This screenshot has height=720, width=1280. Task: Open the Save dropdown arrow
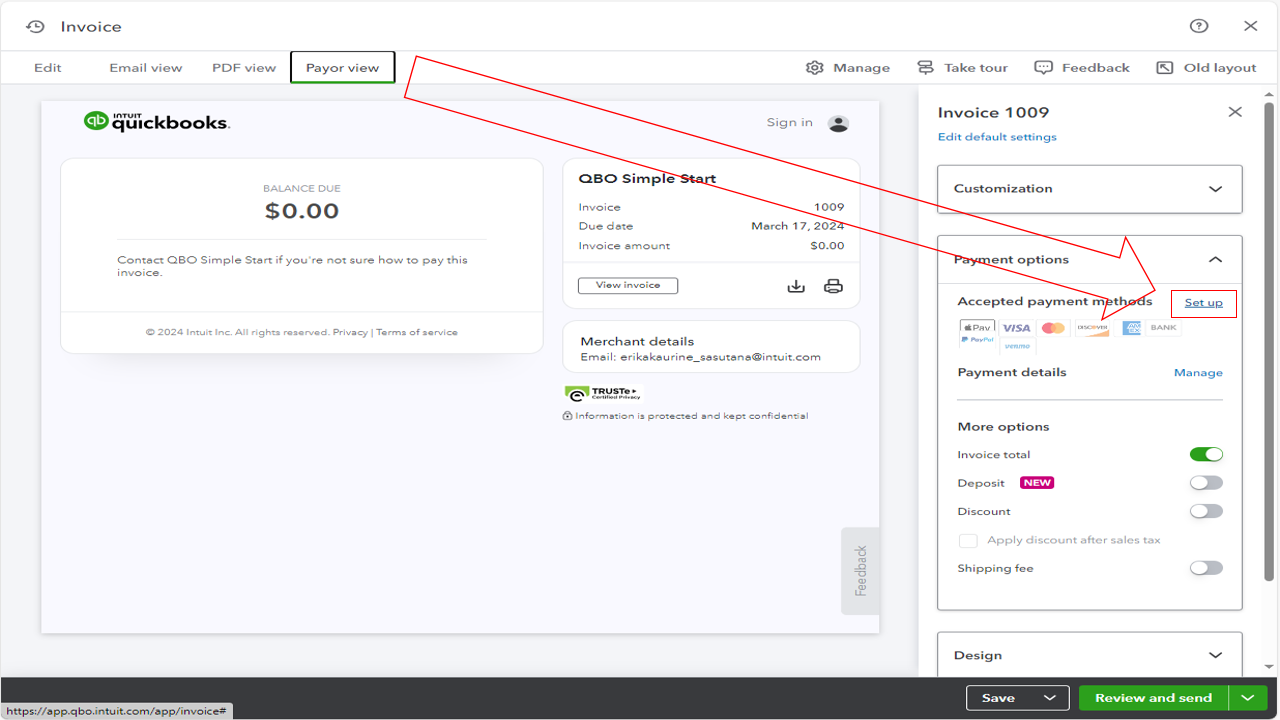[1050, 697]
